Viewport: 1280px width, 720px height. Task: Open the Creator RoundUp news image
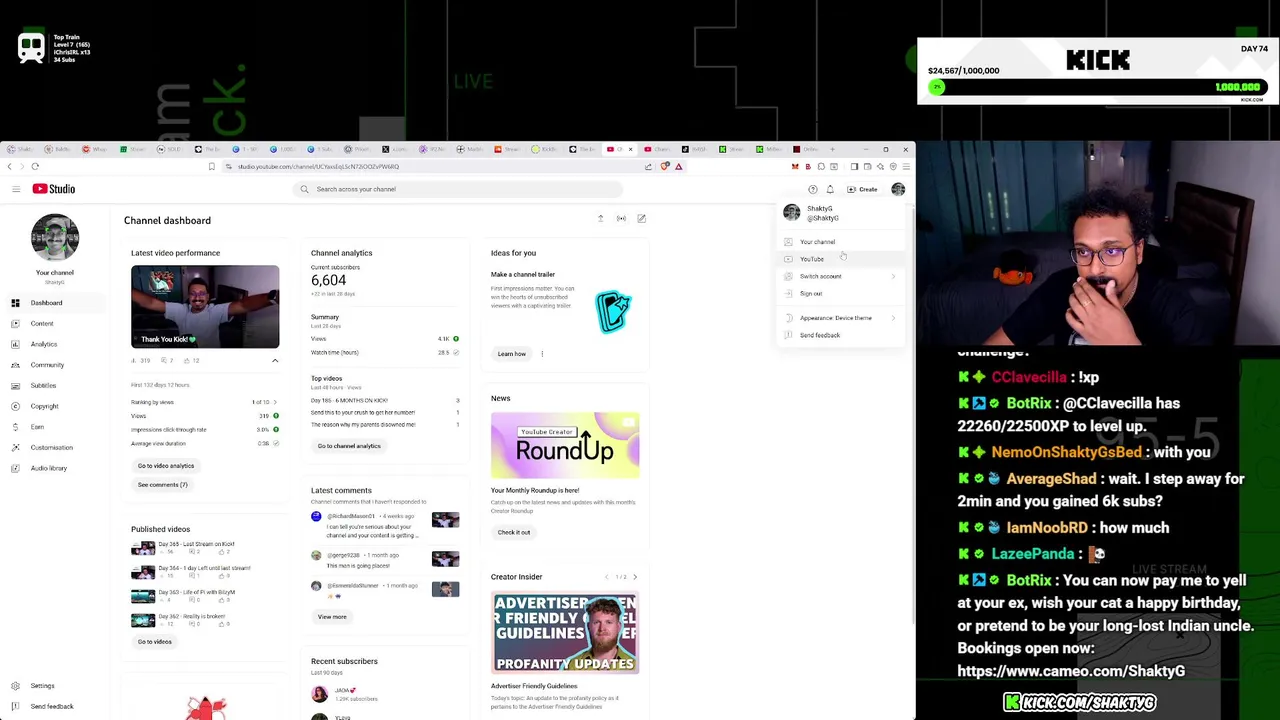(565, 446)
